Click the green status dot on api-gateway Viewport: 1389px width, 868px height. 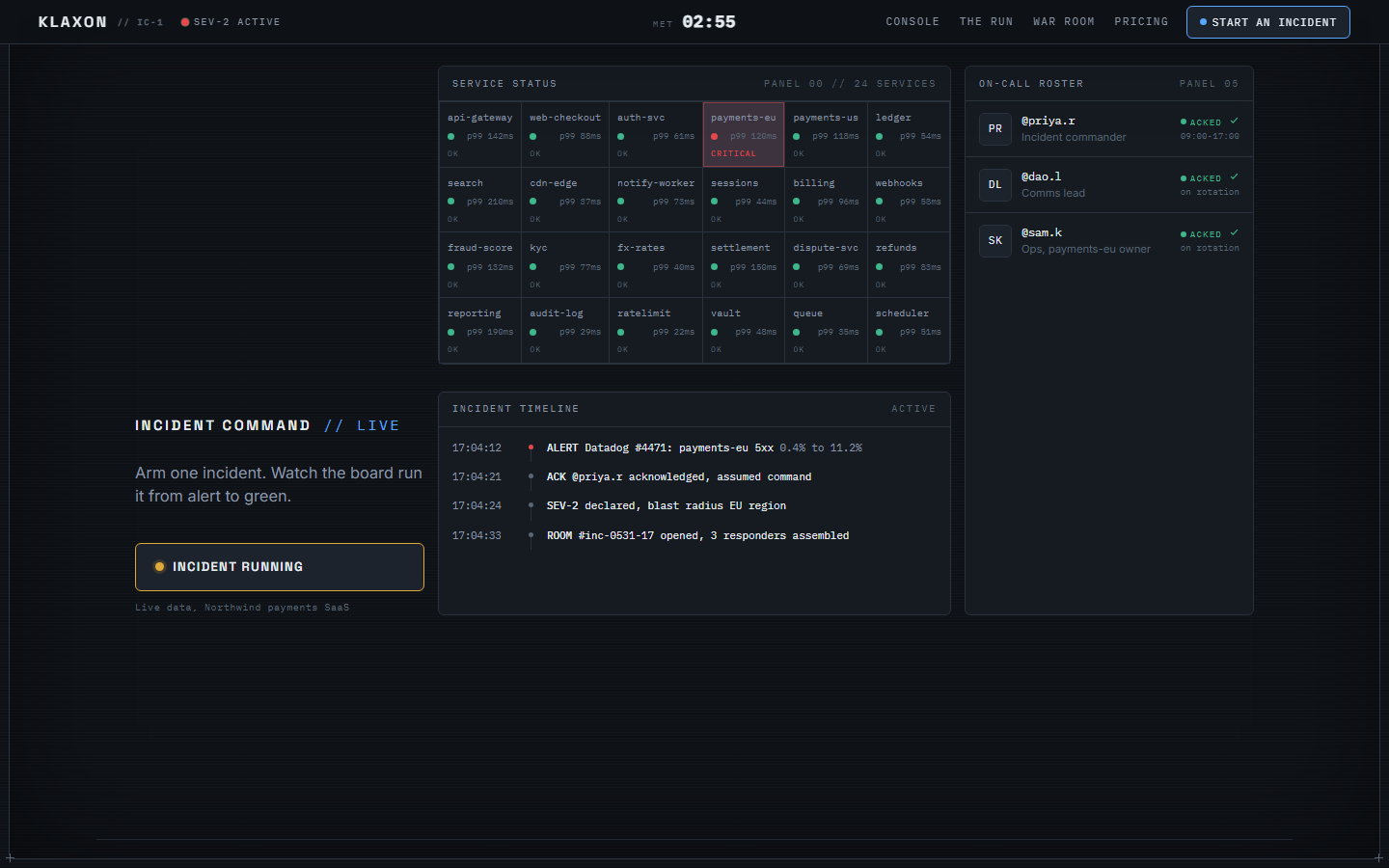point(450,136)
